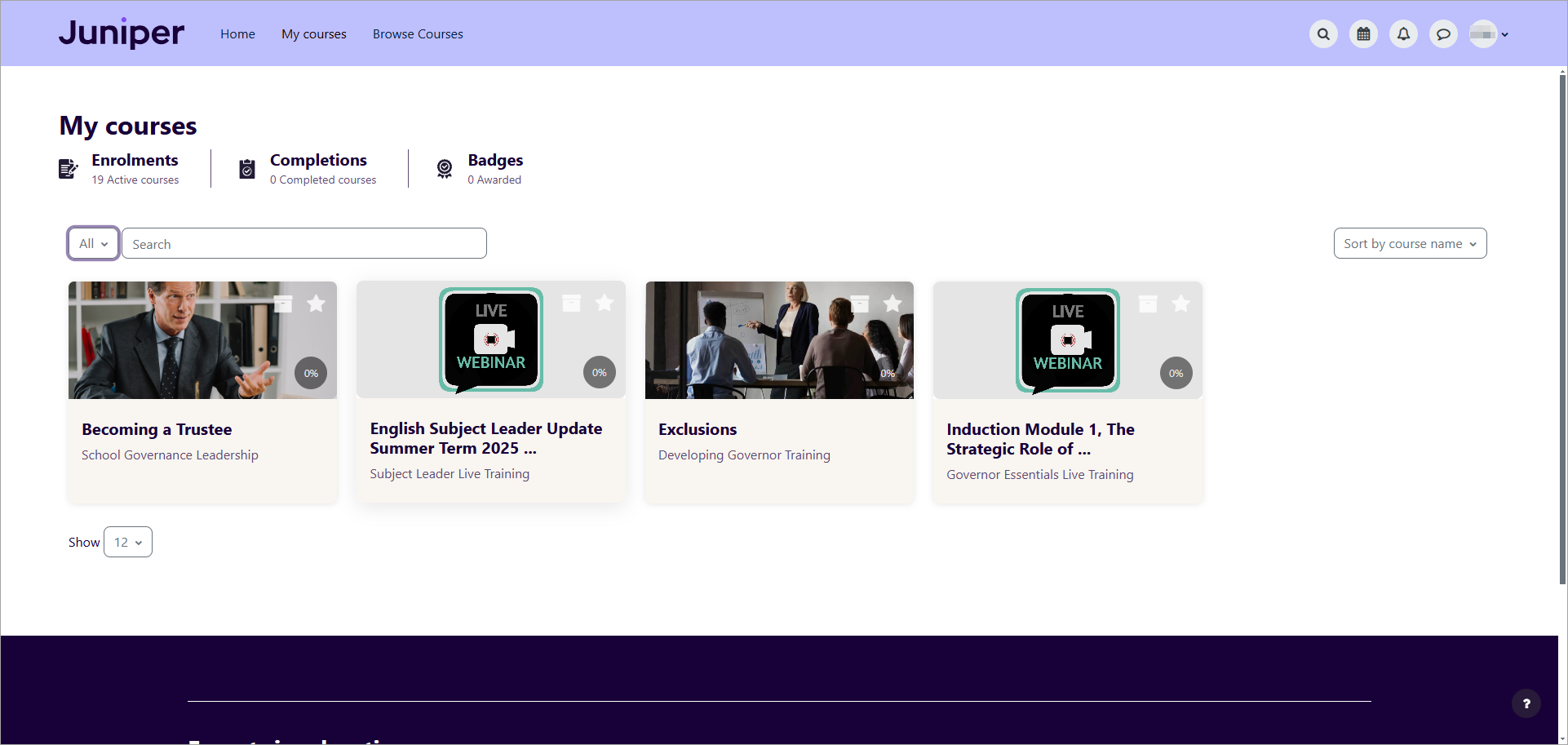
Task: Click the Juniper logo
Action: [x=121, y=33]
